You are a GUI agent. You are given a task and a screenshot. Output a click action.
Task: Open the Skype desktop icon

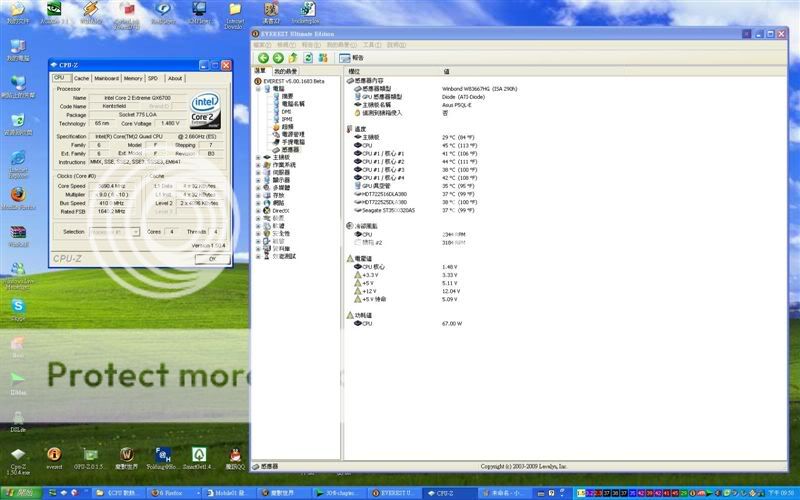(18, 306)
